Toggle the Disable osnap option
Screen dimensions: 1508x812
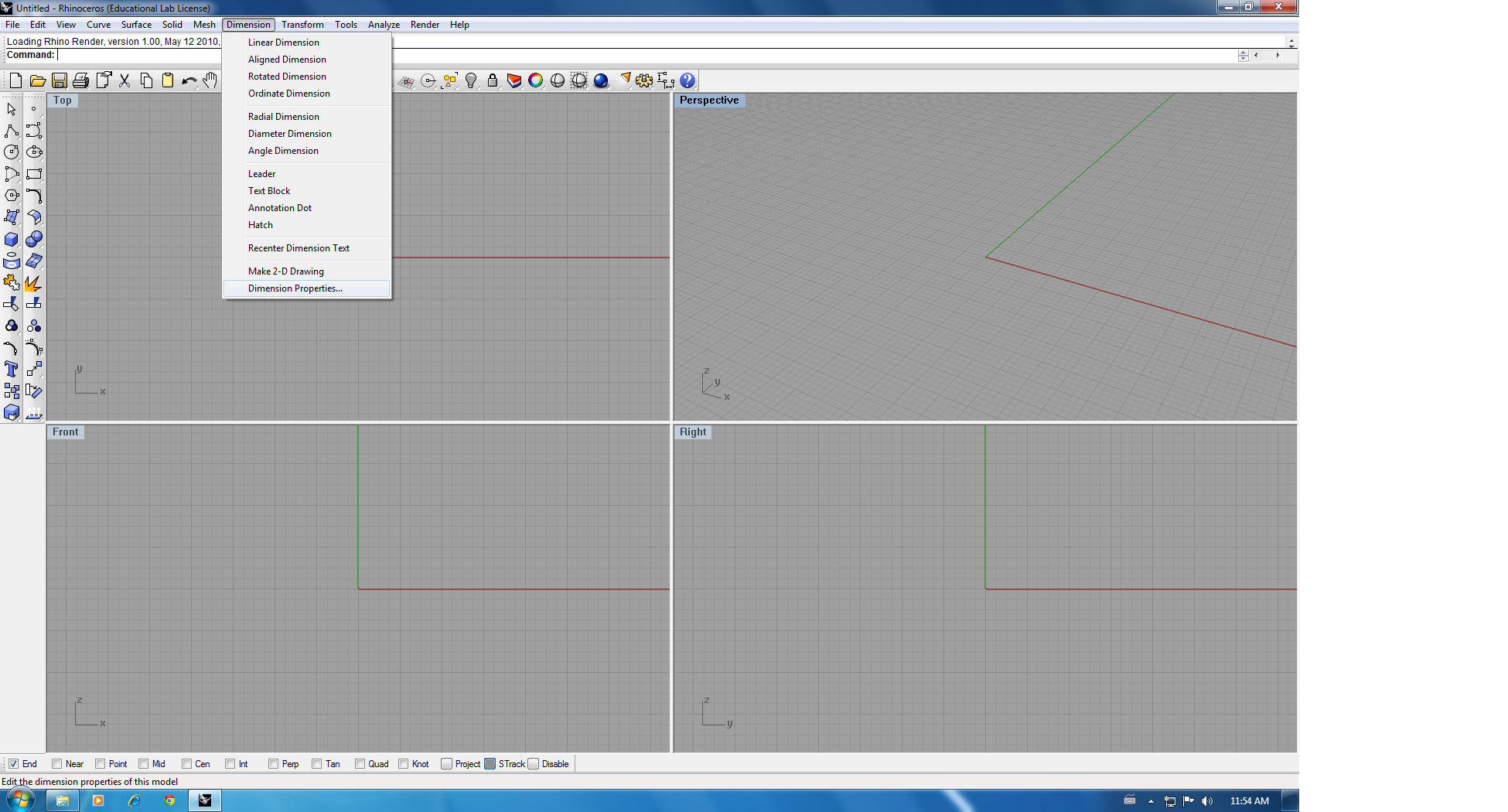click(x=533, y=764)
